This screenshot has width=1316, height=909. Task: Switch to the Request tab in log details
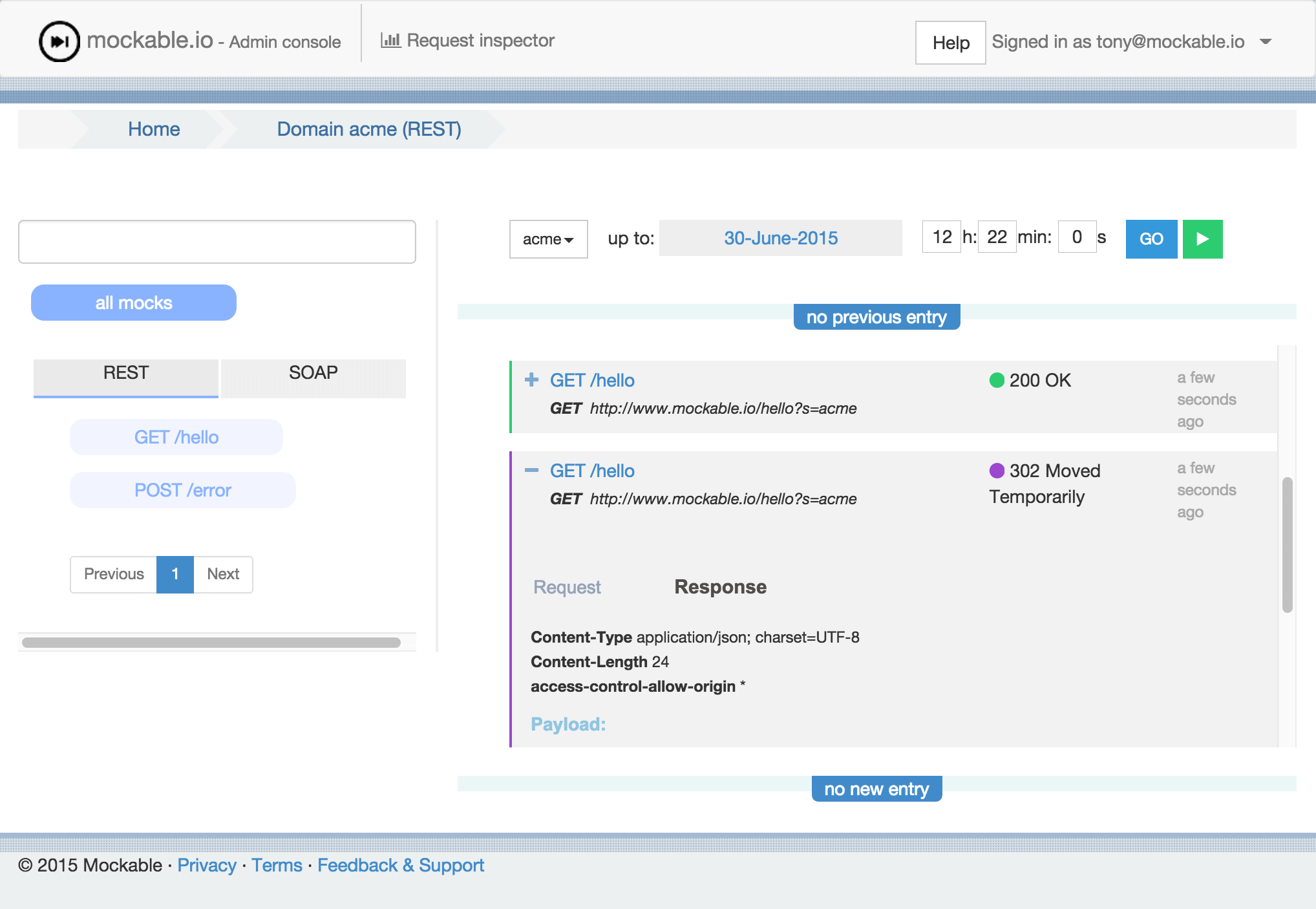click(566, 587)
